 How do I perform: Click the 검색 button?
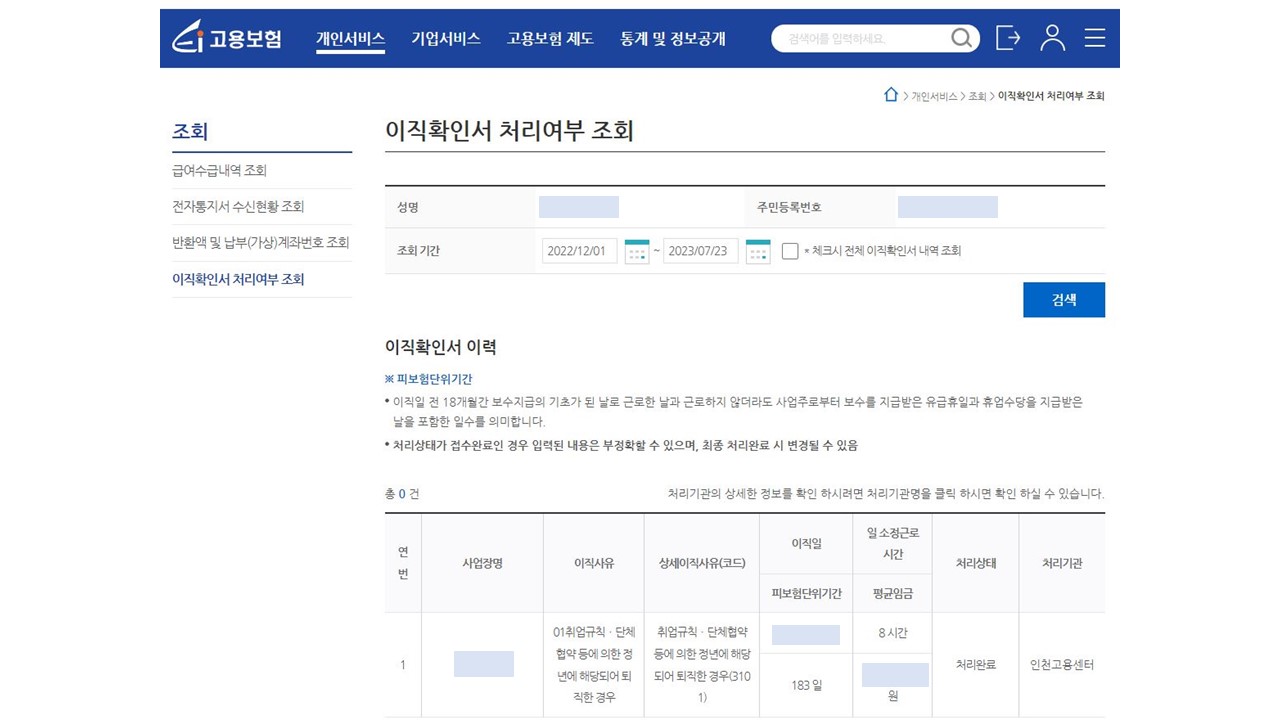point(1064,300)
